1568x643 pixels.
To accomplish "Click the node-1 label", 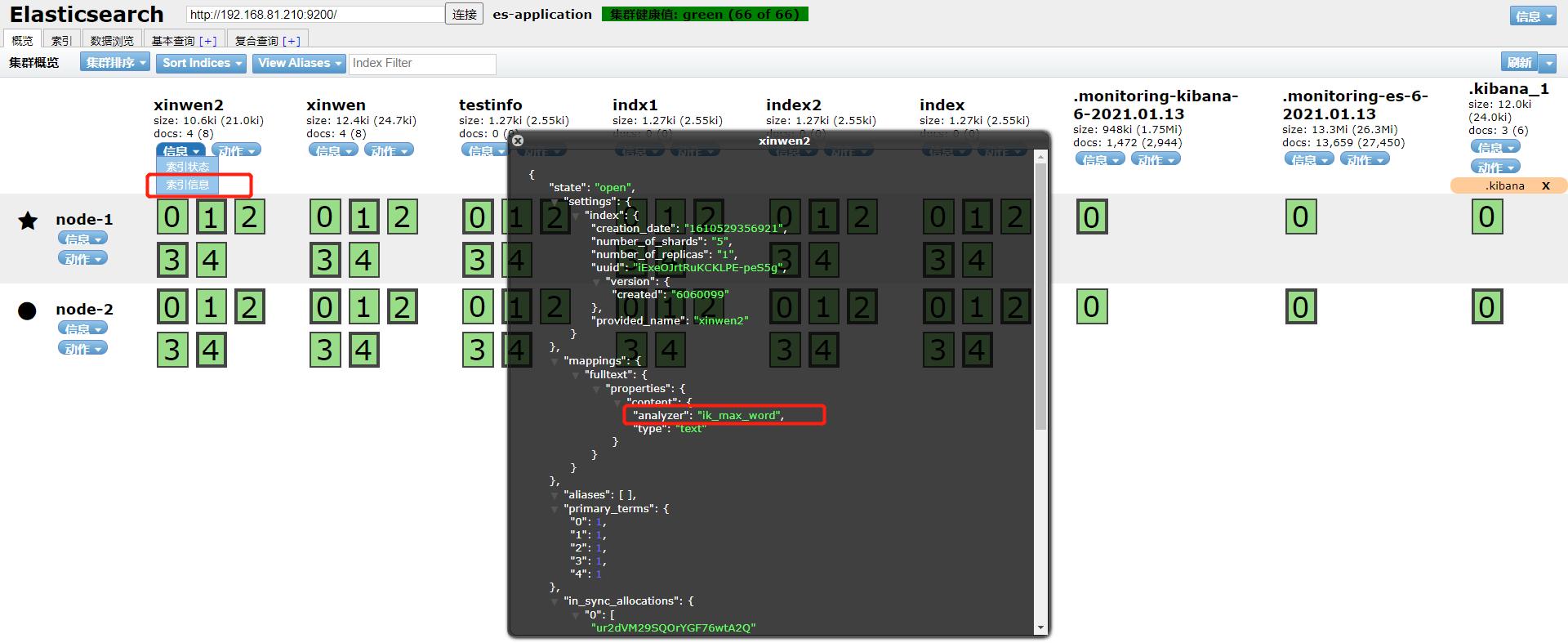I will point(84,219).
